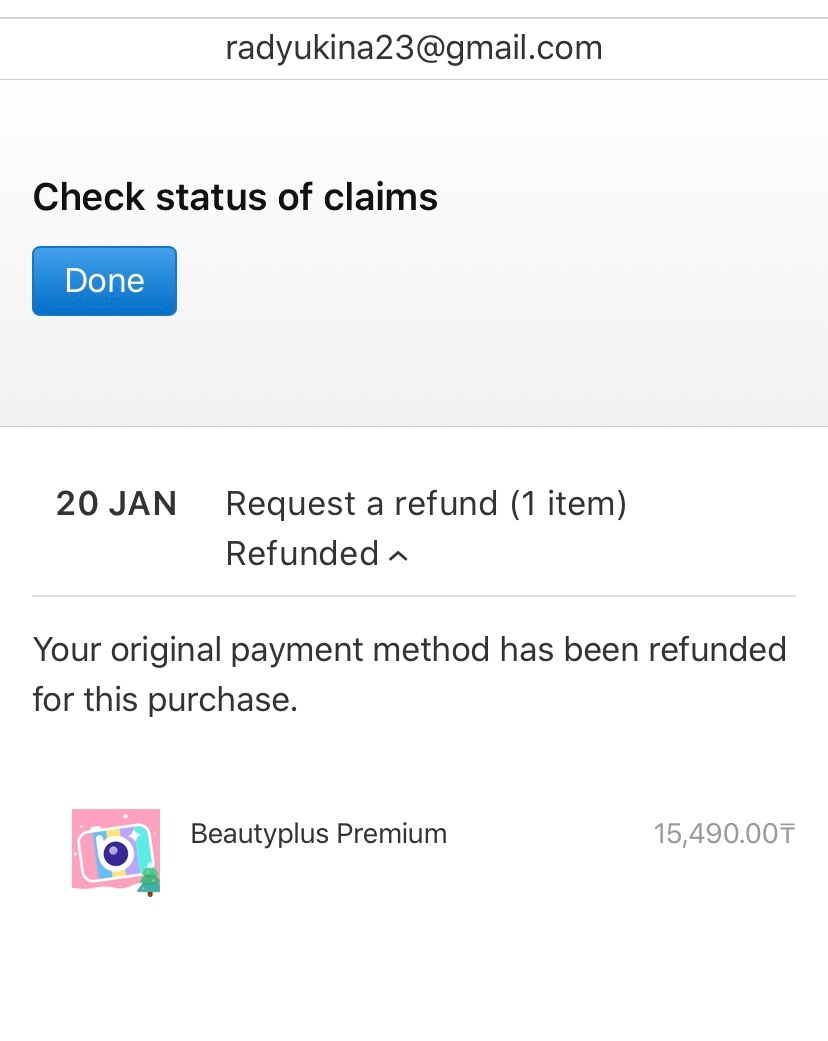Tap the radyukina23@gmail.com account email
The height and width of the screenshot is (1041, 828).
click(413, 48)
